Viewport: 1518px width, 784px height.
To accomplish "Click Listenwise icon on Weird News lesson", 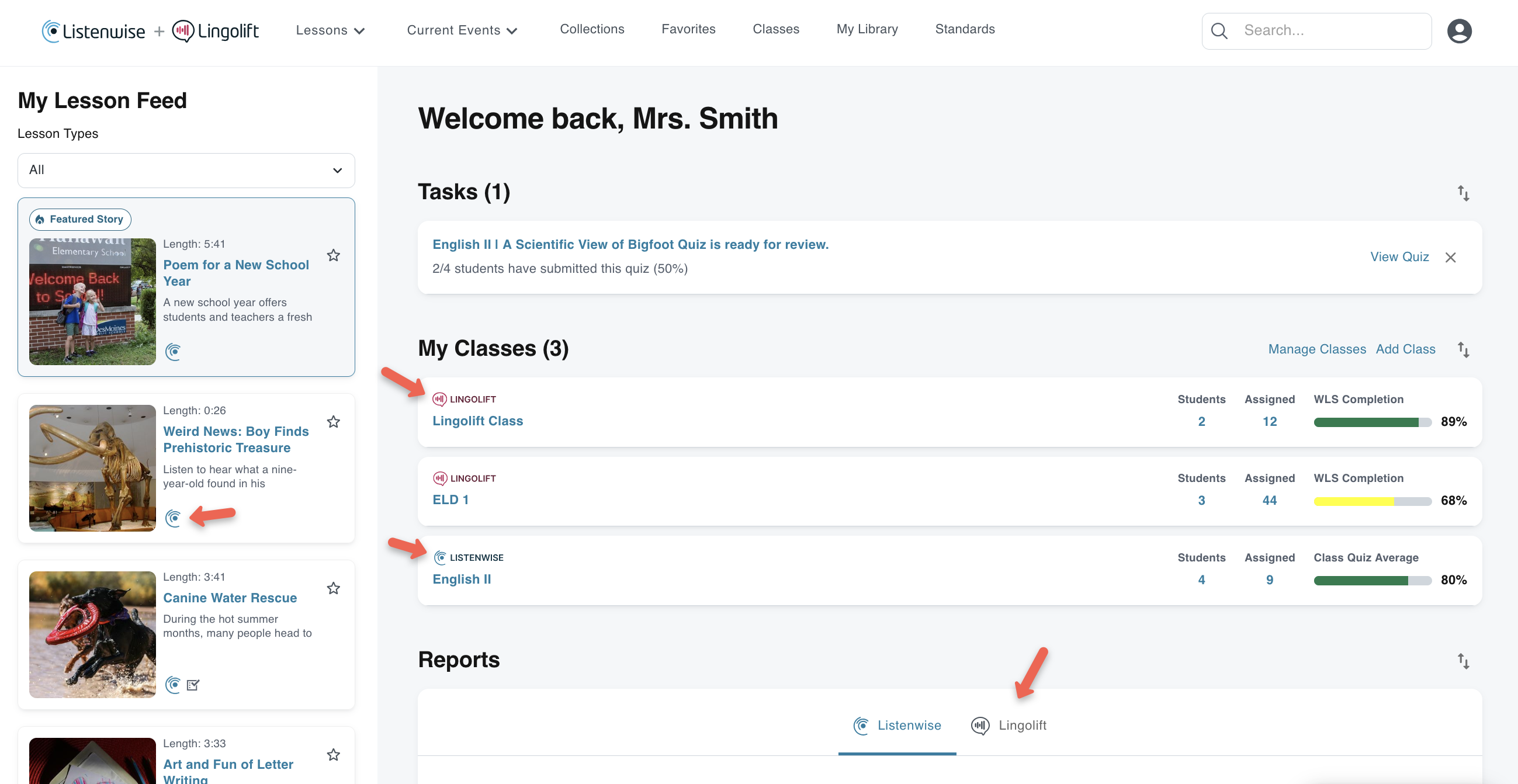I will [x=173, y=518].
